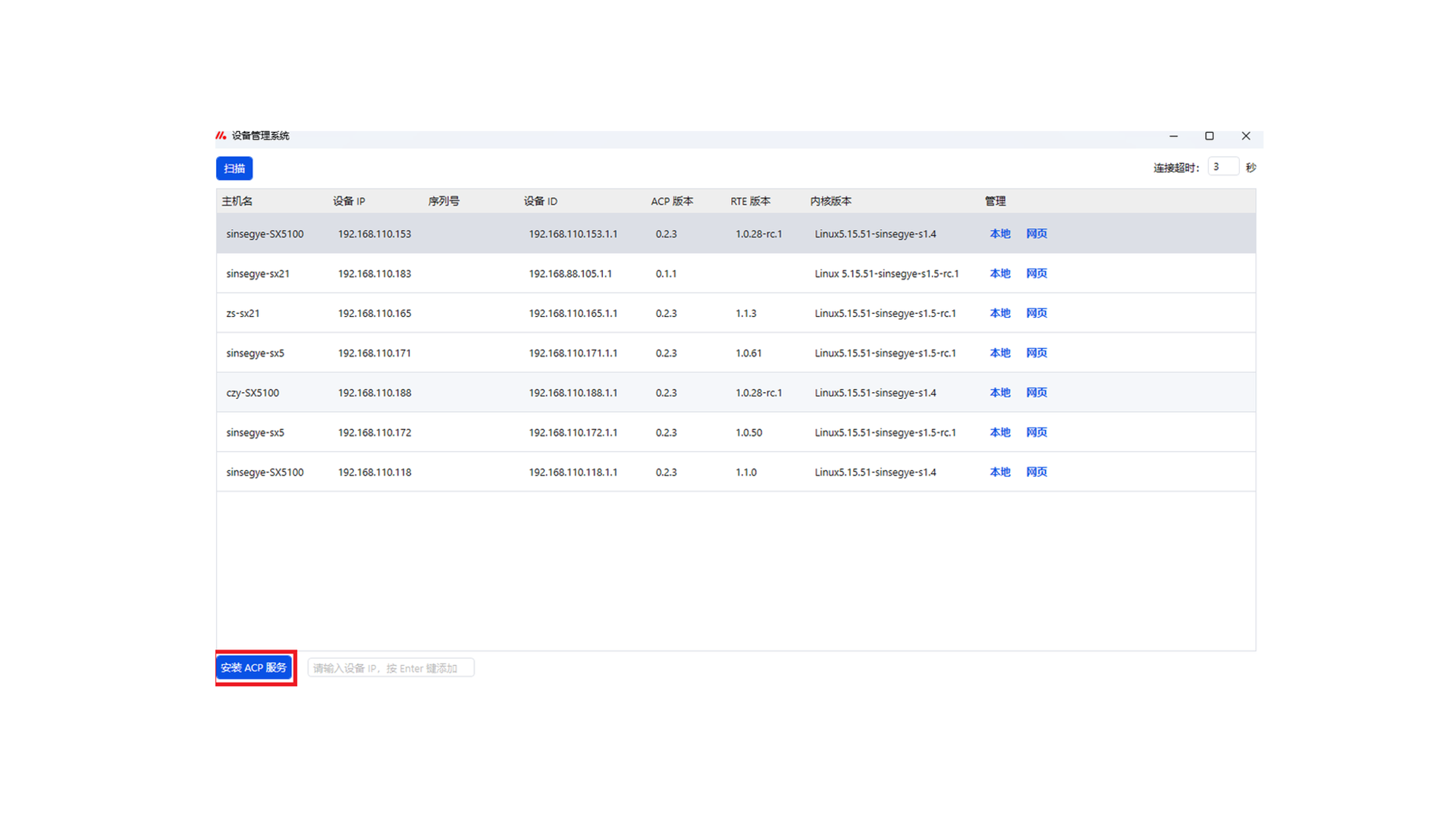Click the 主机名 column header
Viewport: 1456px width, 819px height.
(x=237, y=201)
